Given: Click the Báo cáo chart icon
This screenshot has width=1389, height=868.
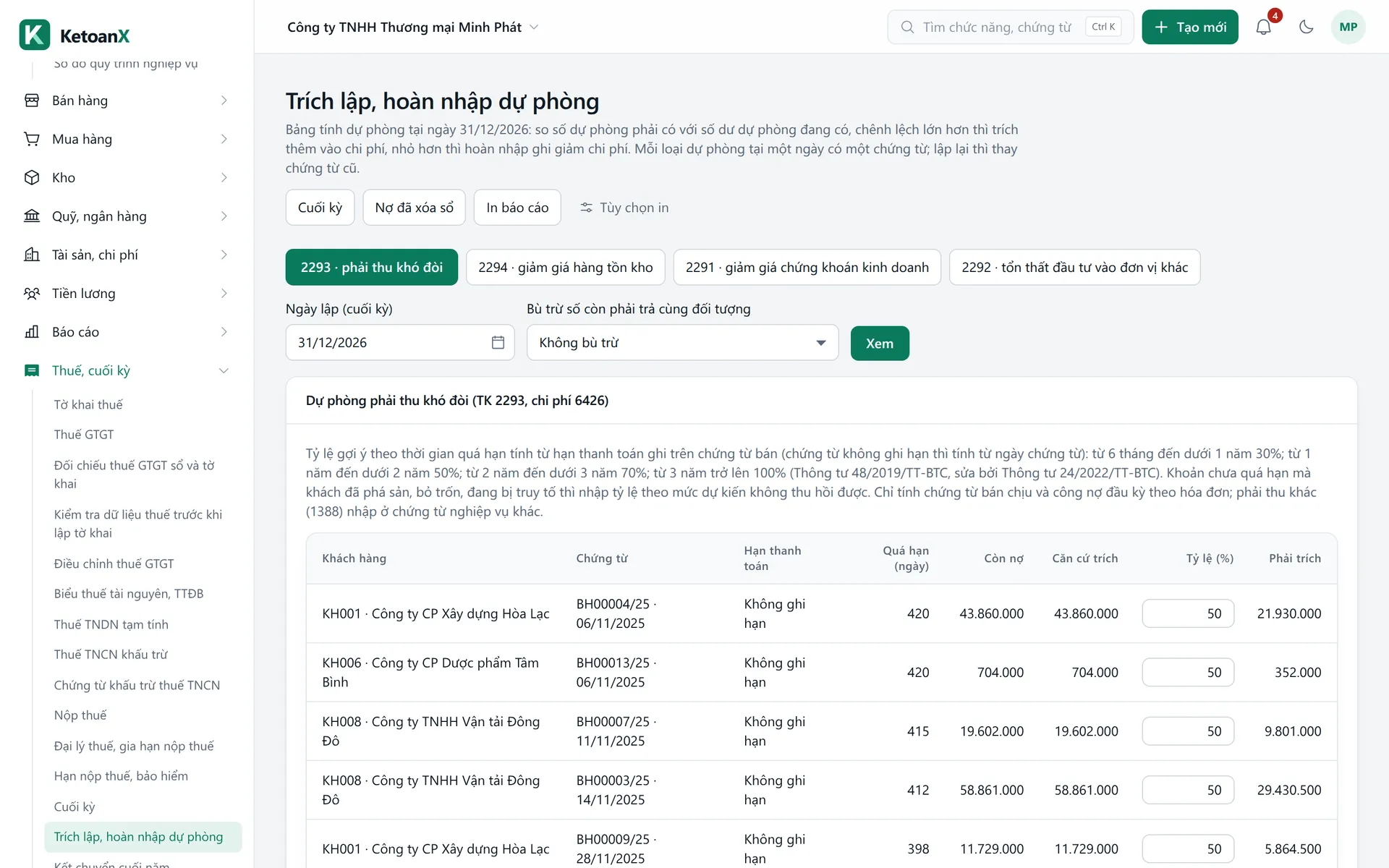Looking at the screenshot, I should [x=32, y=331].
